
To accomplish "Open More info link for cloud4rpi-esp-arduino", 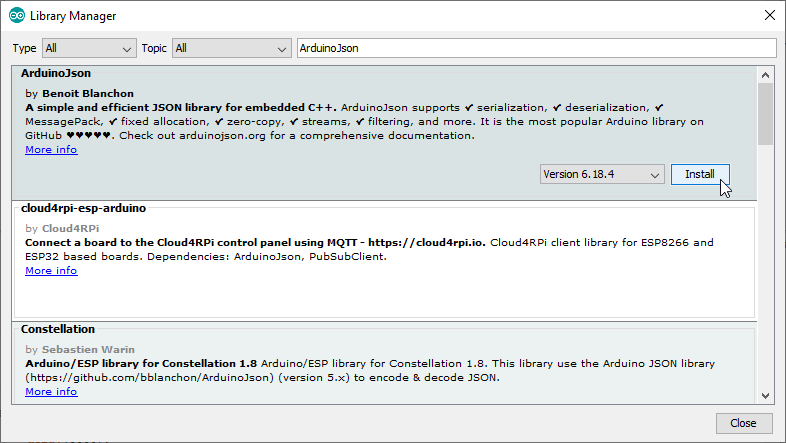I will pos(51,271).
